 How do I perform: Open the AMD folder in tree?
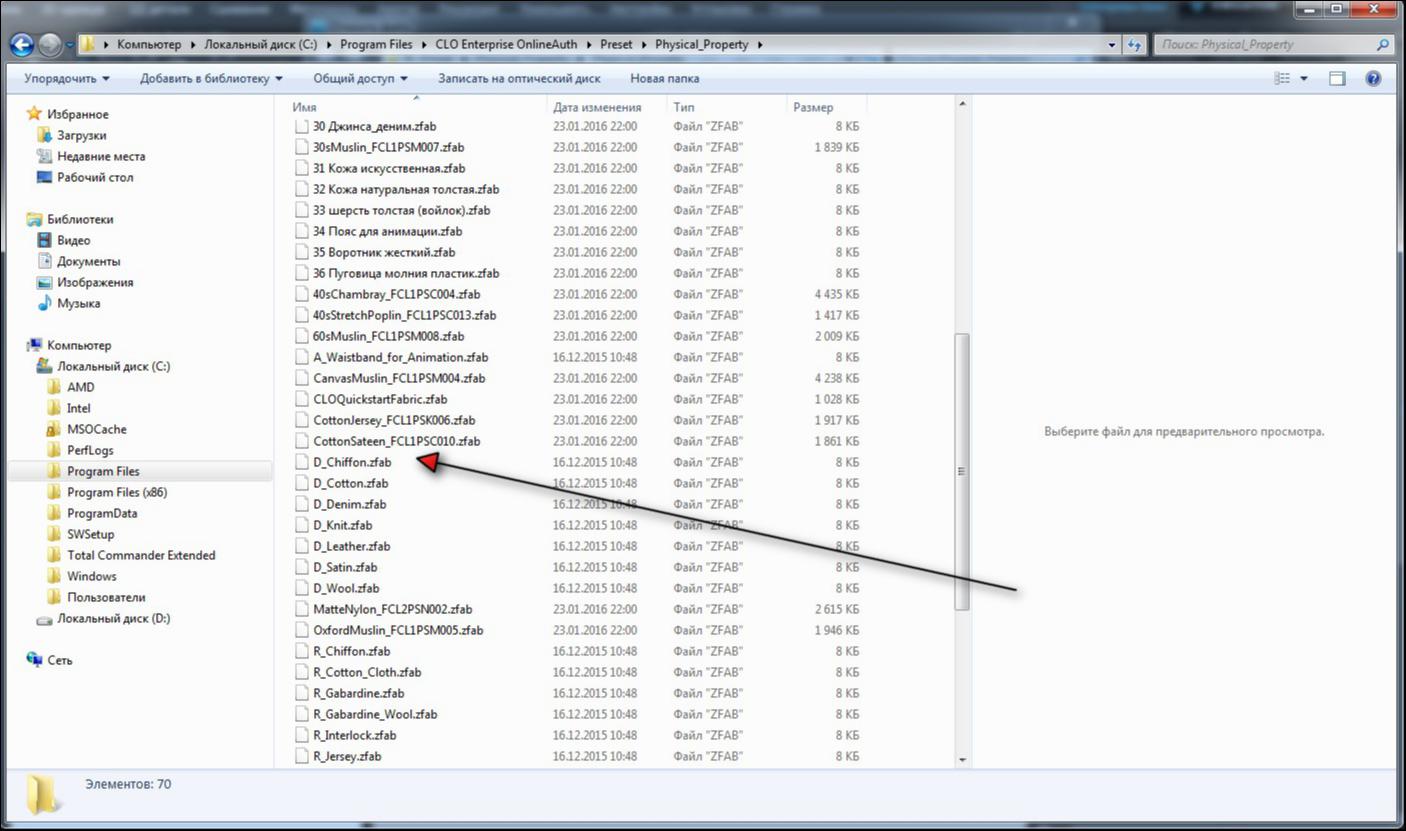pos(81,387)
